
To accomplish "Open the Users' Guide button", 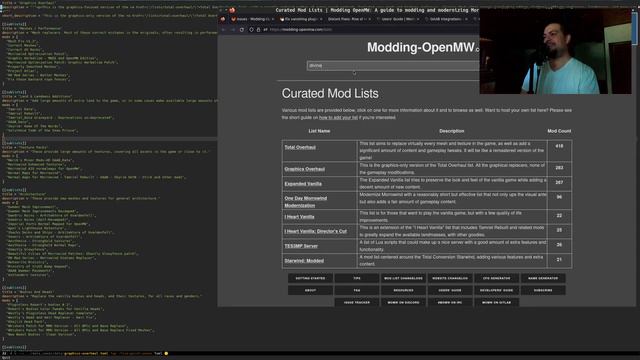I will (x=450, y=290).
